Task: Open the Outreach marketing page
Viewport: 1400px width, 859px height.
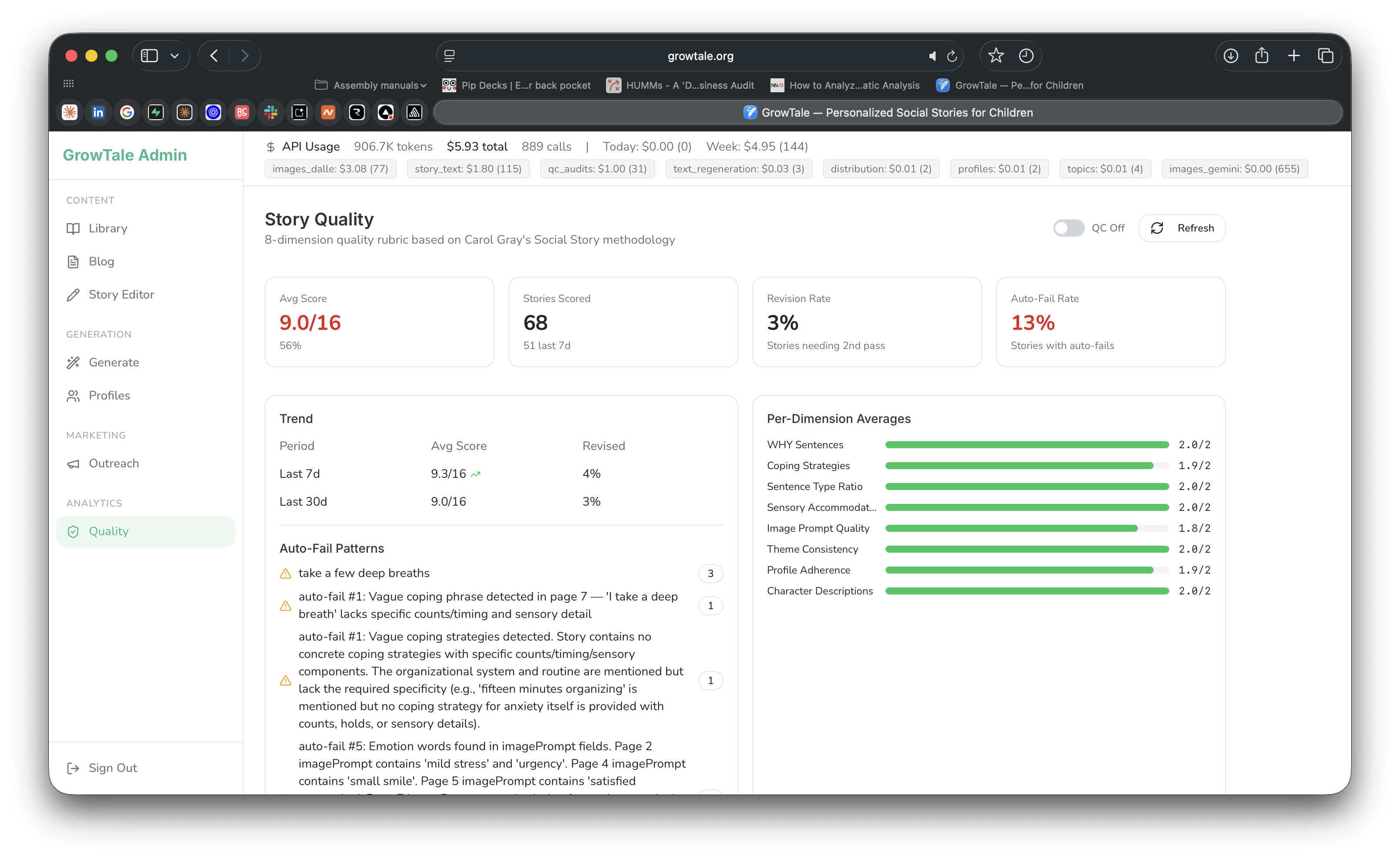Action: (114, 463)
